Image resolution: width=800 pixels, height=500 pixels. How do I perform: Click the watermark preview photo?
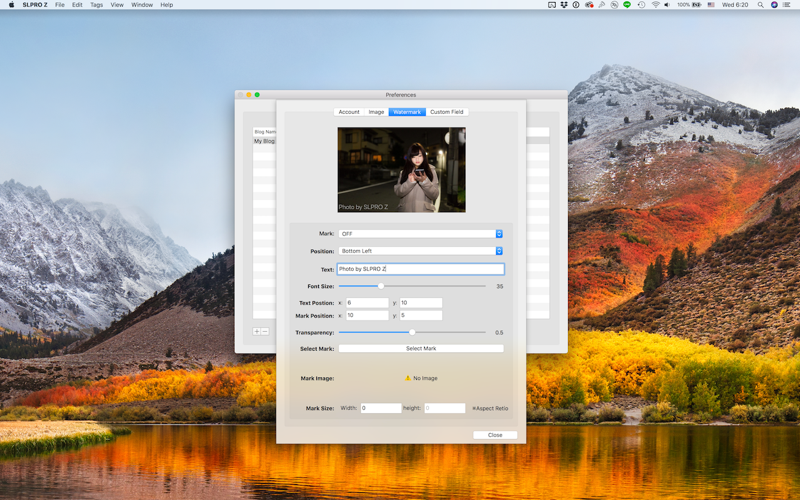[402, 170]
